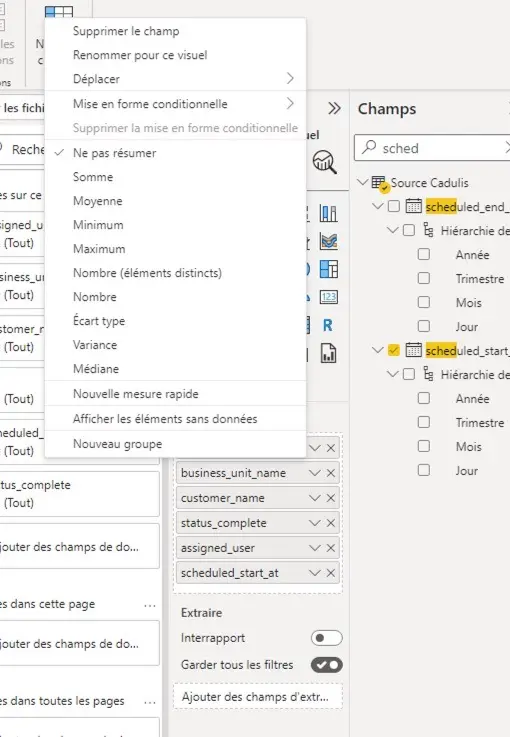Click Ajouter des champs d'extr... well
Screen dimensions: 510x737
pos(258,696)
